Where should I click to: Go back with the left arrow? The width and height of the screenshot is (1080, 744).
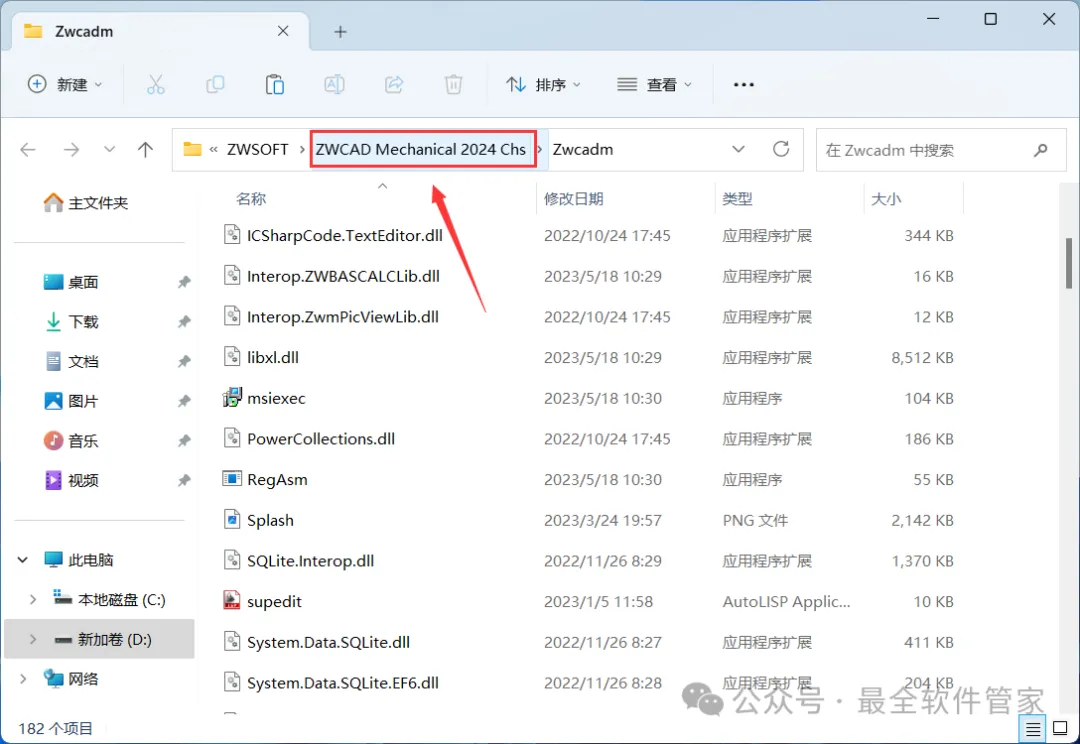point(28,149)
